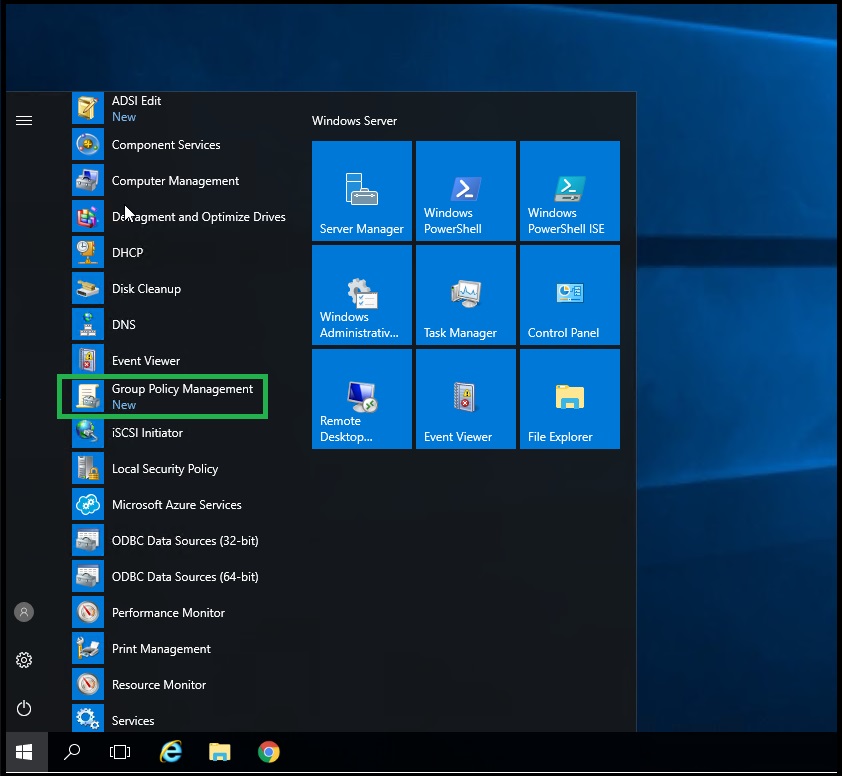Expand the Start menu hamburger button
Image resolution: width=842 pixels, height=776 pixels.
pos(24,120)
